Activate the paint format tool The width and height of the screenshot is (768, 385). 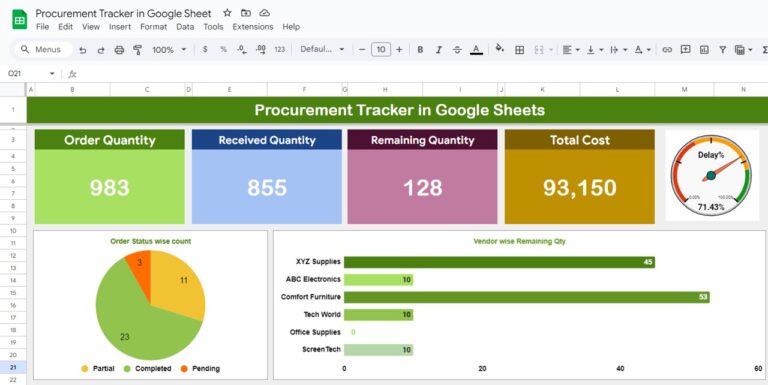point(138,49)
